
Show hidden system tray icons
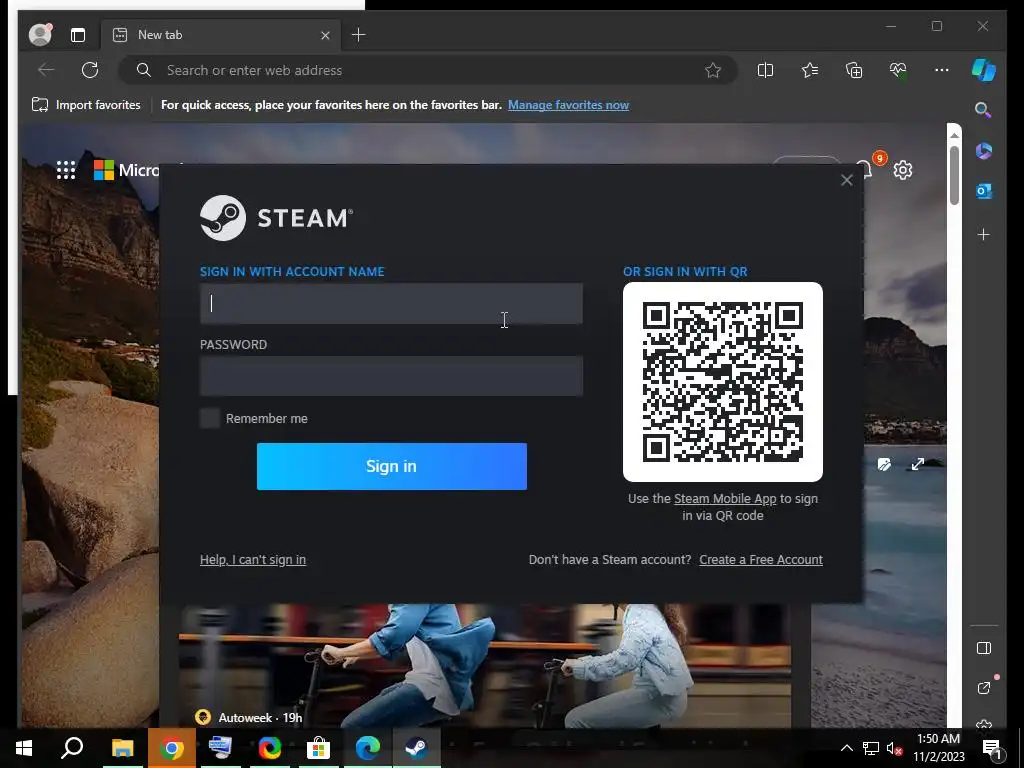846,748
